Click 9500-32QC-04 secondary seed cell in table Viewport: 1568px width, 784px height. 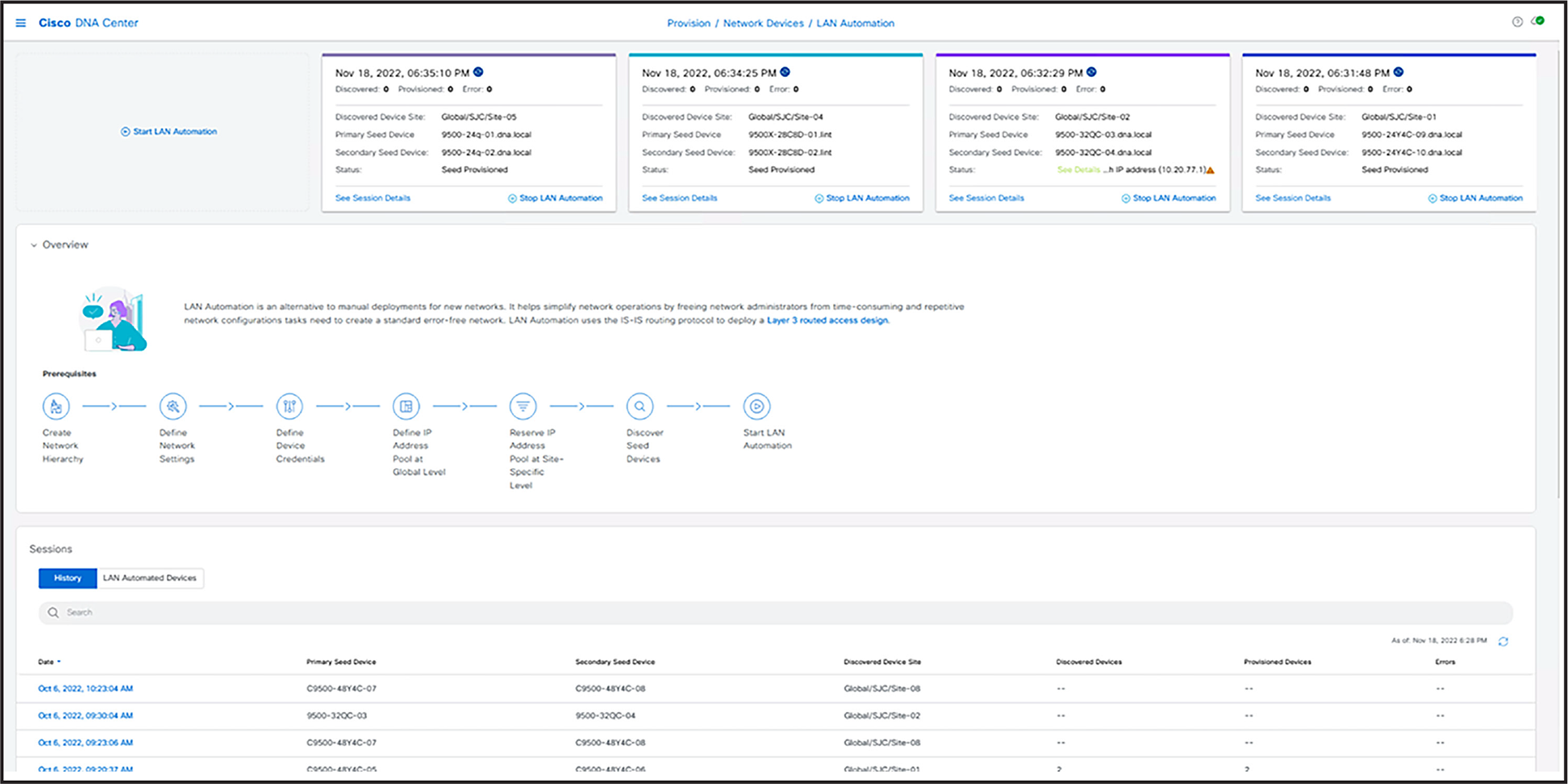605,716
